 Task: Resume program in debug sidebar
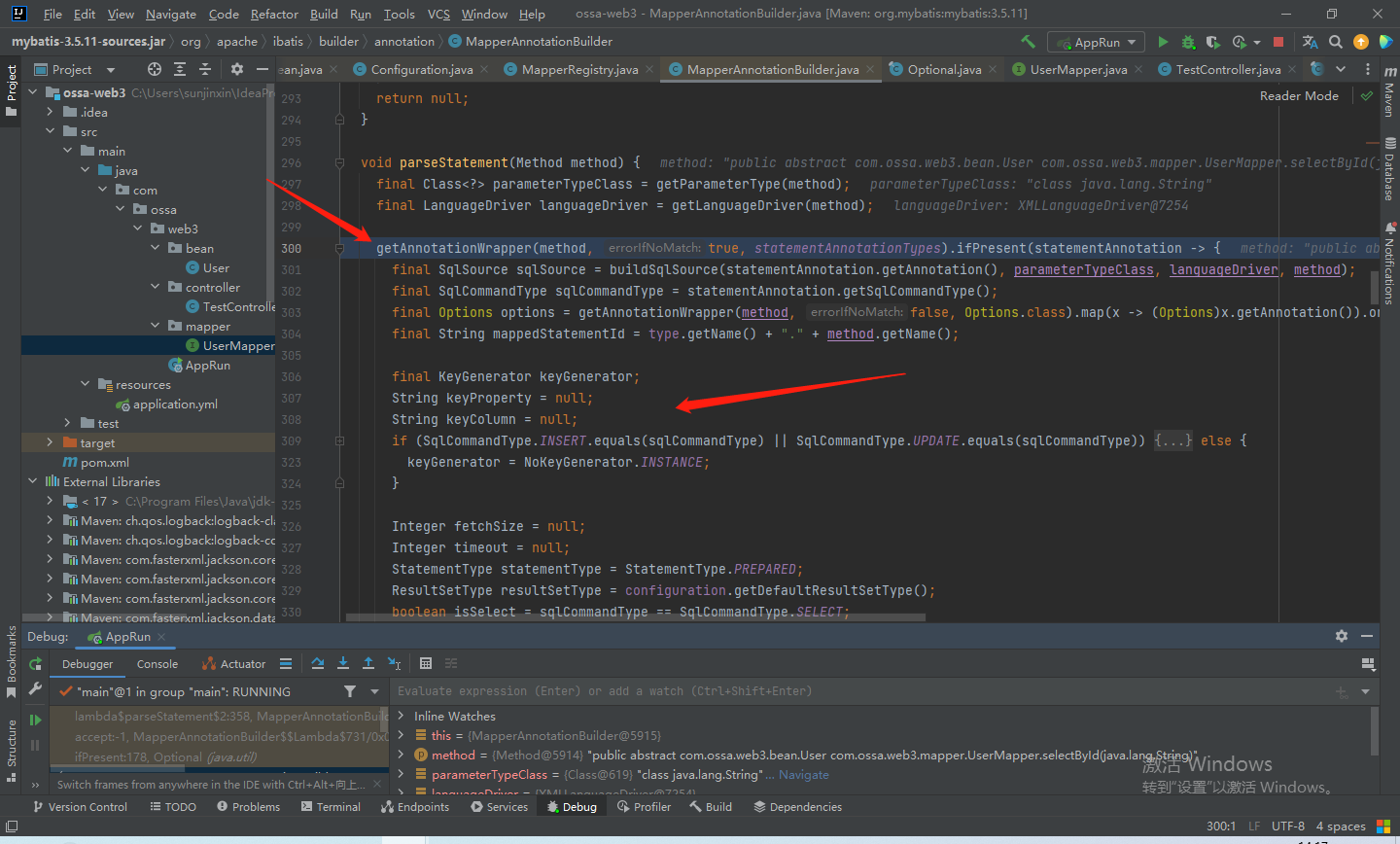point(35,721)
